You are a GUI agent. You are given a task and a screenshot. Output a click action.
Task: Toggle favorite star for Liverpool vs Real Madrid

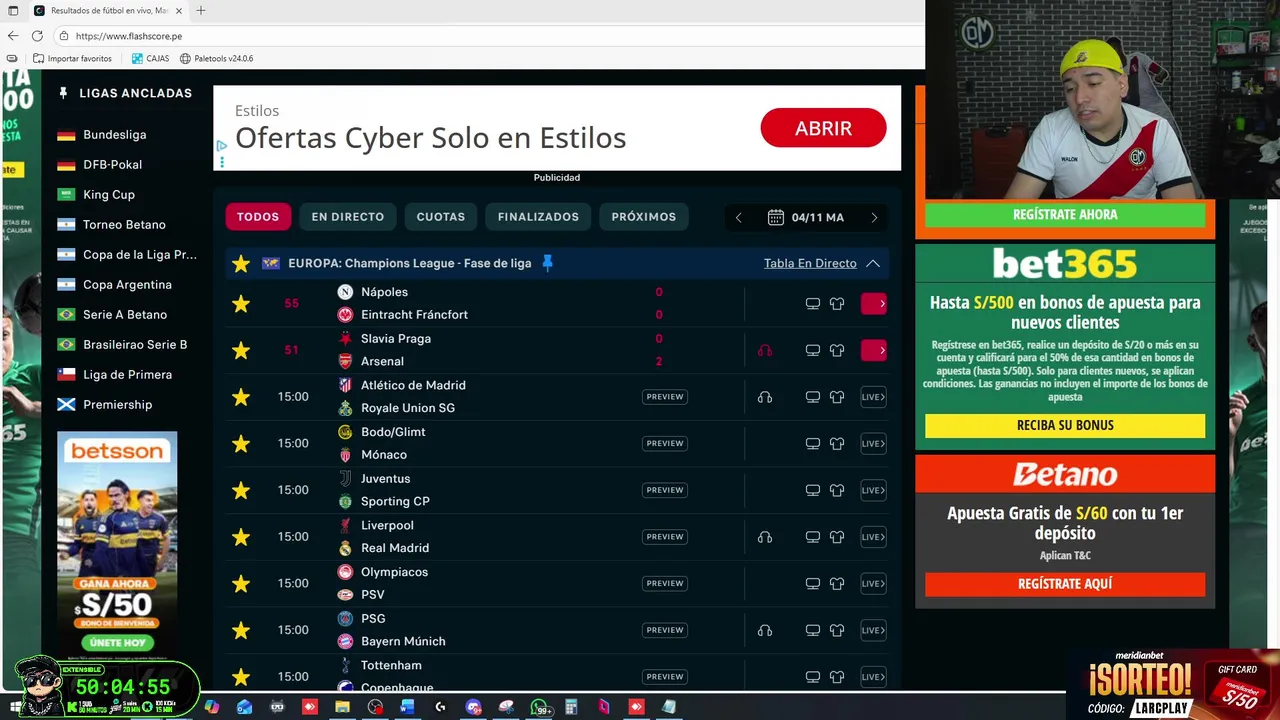tap(241, 537)
